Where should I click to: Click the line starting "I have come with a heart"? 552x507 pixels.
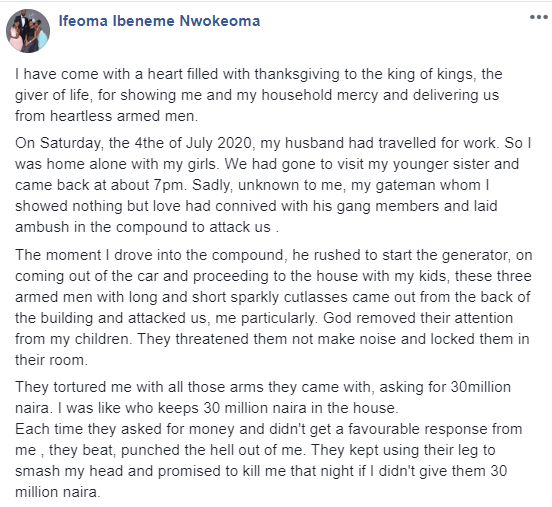coord(258,74)
